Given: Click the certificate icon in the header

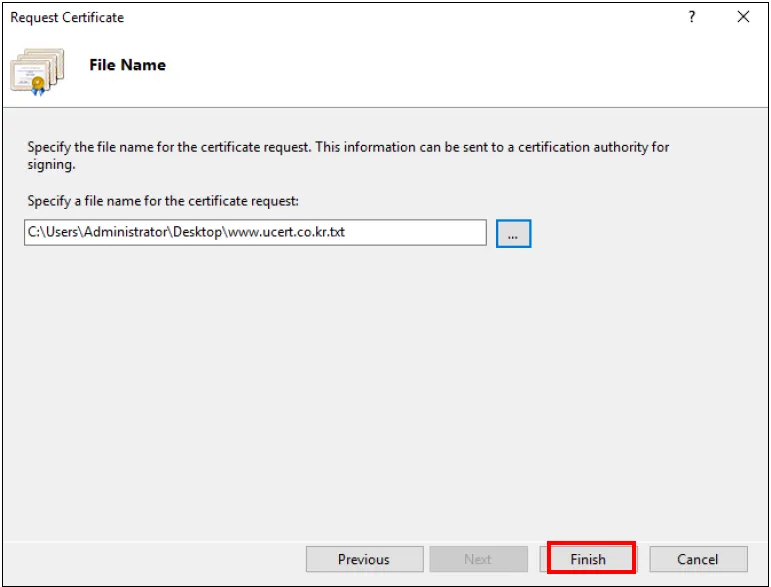Looking at the screenshot, I should pos(37,70).
